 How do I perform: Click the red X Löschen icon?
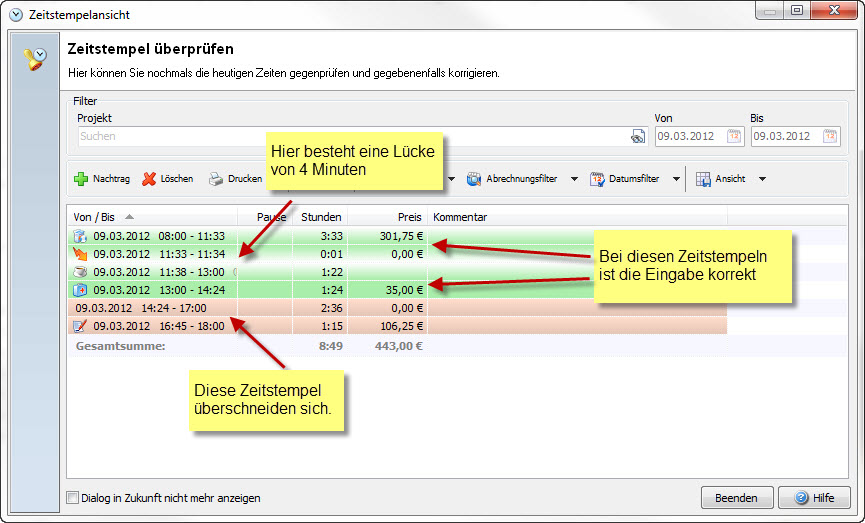coord(149,180)
